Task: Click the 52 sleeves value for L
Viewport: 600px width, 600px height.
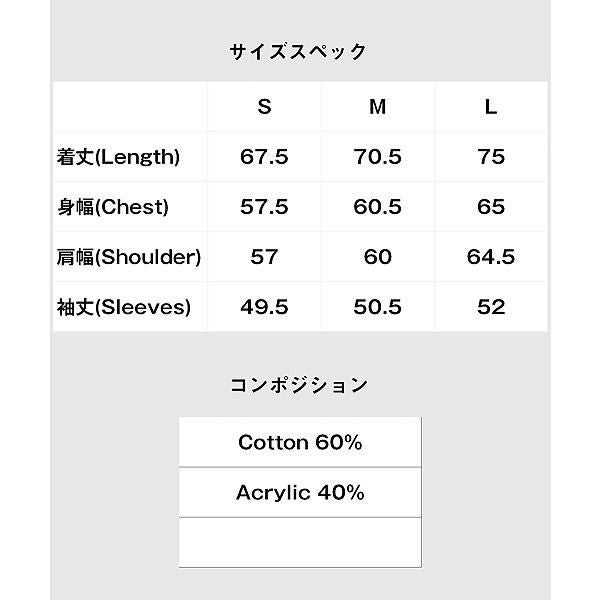Action: [490, 307]
